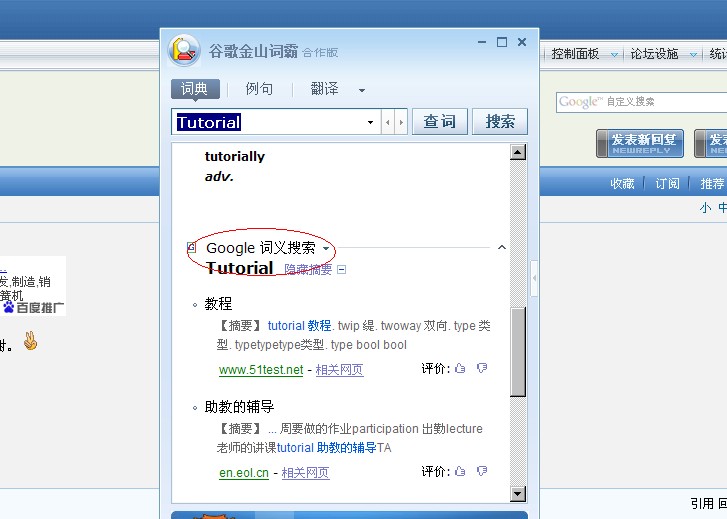The height and width of the screenshot is (519, 727).
Task: Click the 百度推广 ad logo
Action: [33, 307]
